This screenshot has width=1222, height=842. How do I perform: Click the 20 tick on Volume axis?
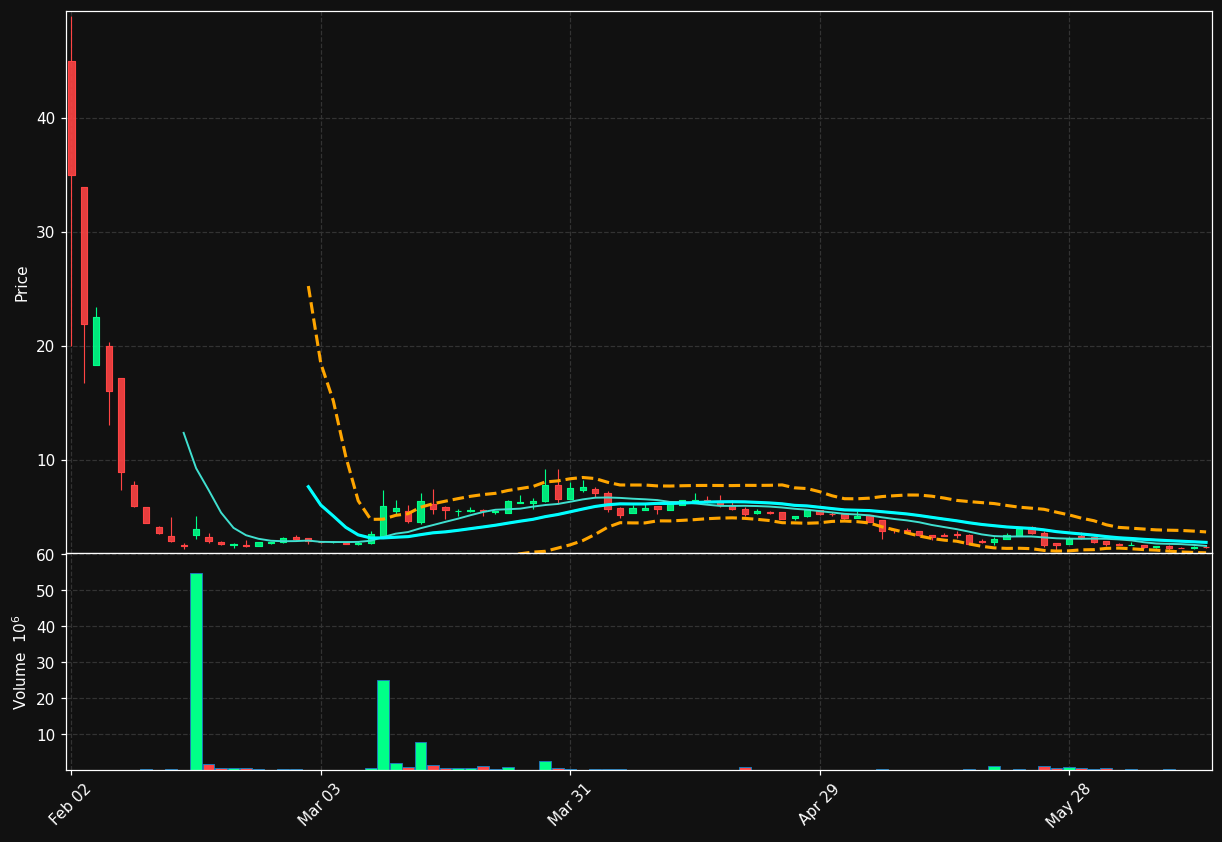[46, 699]
